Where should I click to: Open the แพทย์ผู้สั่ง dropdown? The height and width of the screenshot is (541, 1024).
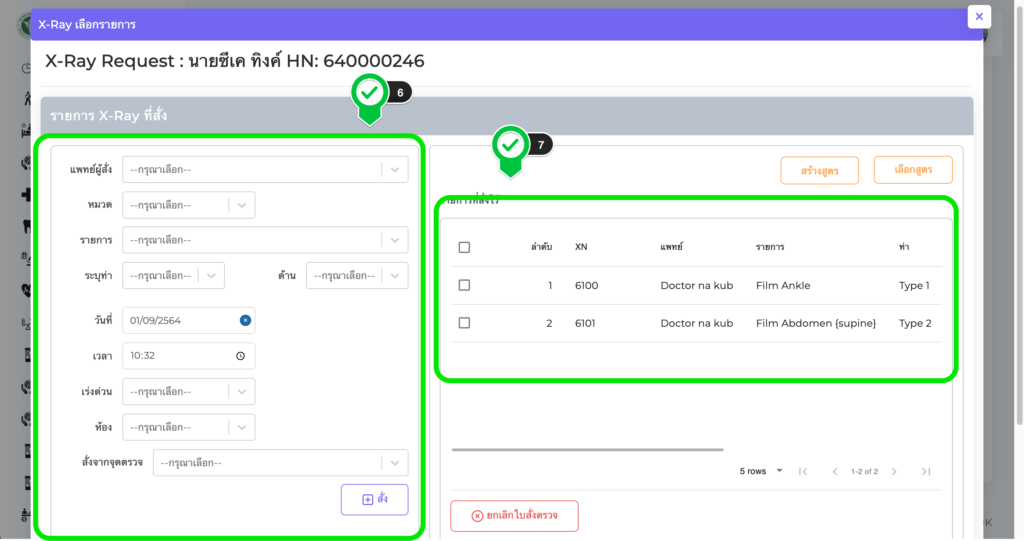[x=265, y=170]
